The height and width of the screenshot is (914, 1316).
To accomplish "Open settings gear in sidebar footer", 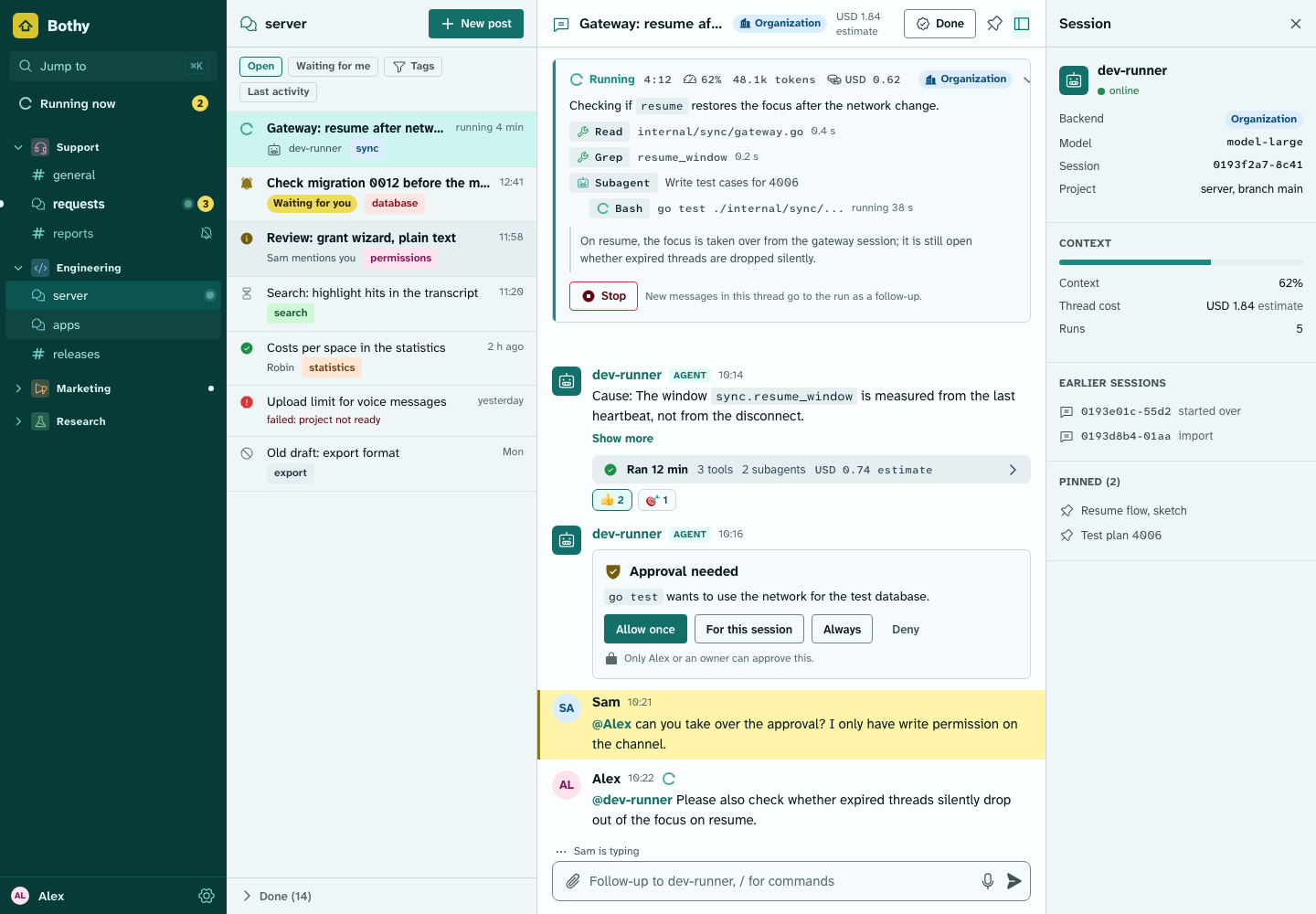I will click(x=207, y=896).
